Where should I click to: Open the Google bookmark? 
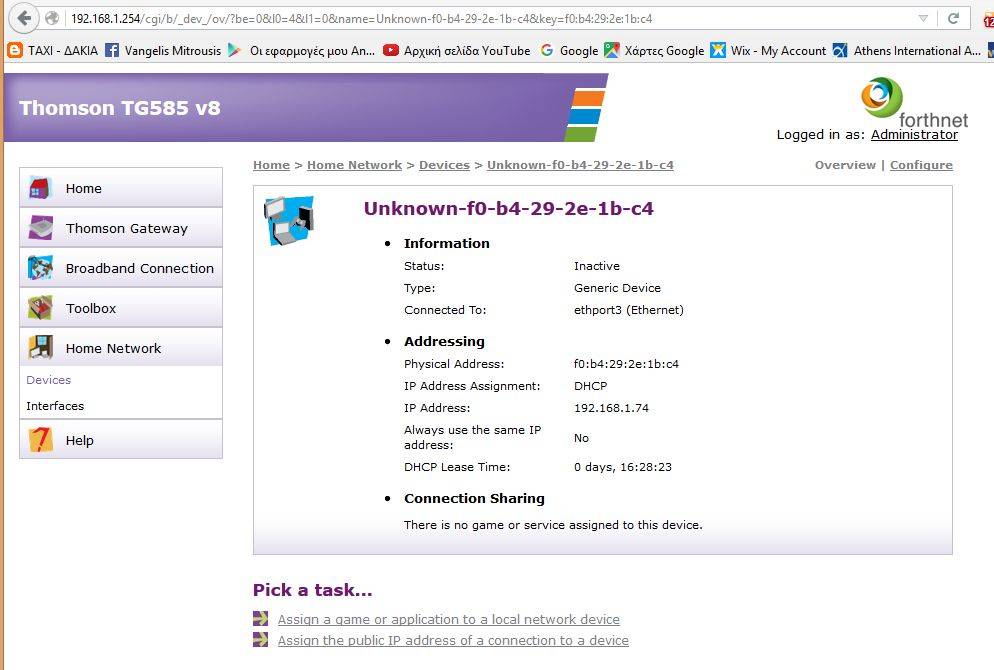(569, 51)
